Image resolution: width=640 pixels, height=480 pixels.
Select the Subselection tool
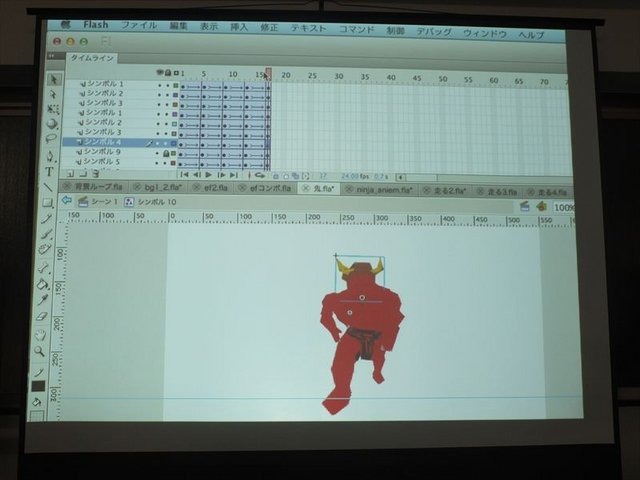coord(53,94)
